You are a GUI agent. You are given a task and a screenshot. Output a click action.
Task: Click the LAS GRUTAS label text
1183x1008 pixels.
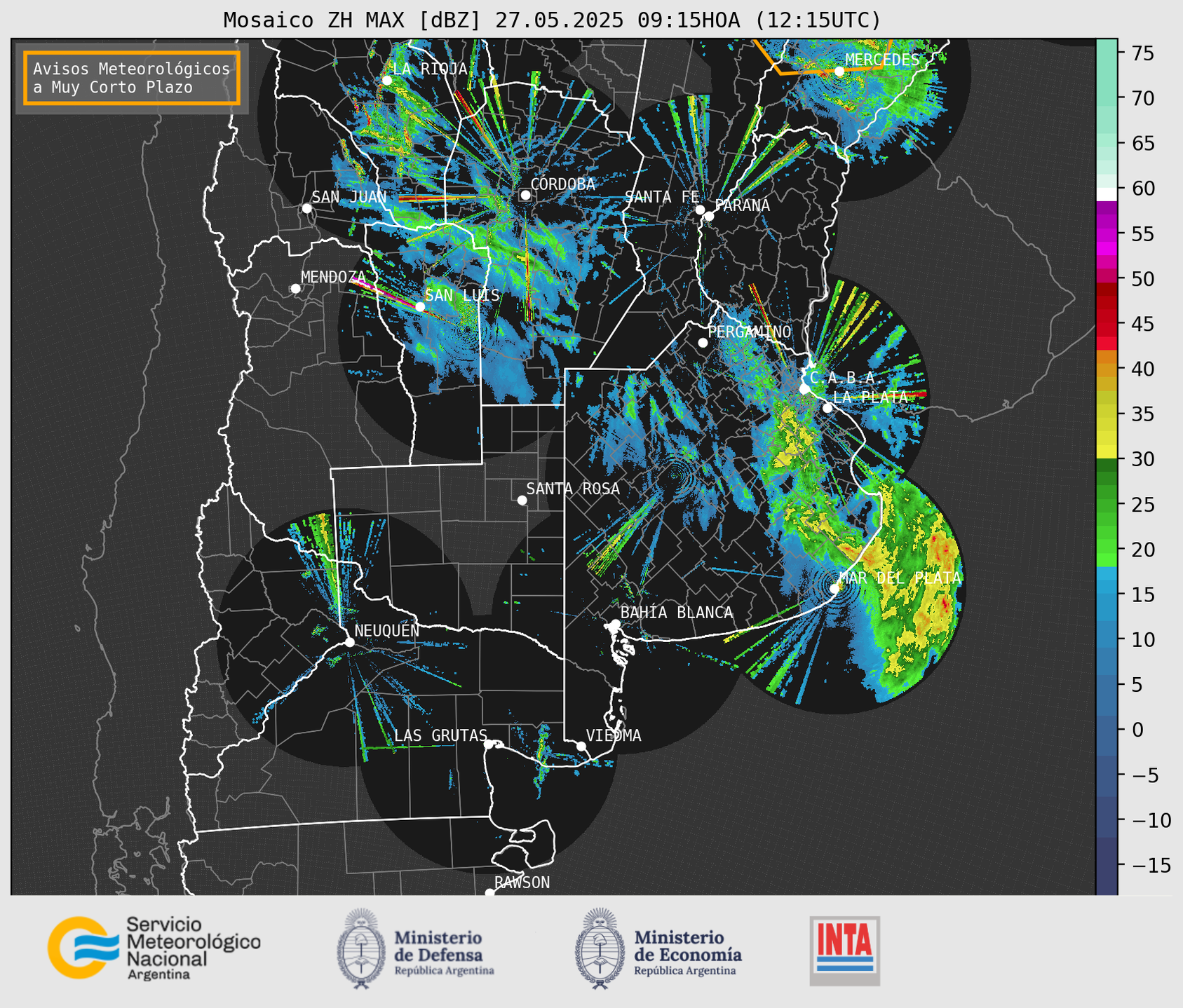440,735
